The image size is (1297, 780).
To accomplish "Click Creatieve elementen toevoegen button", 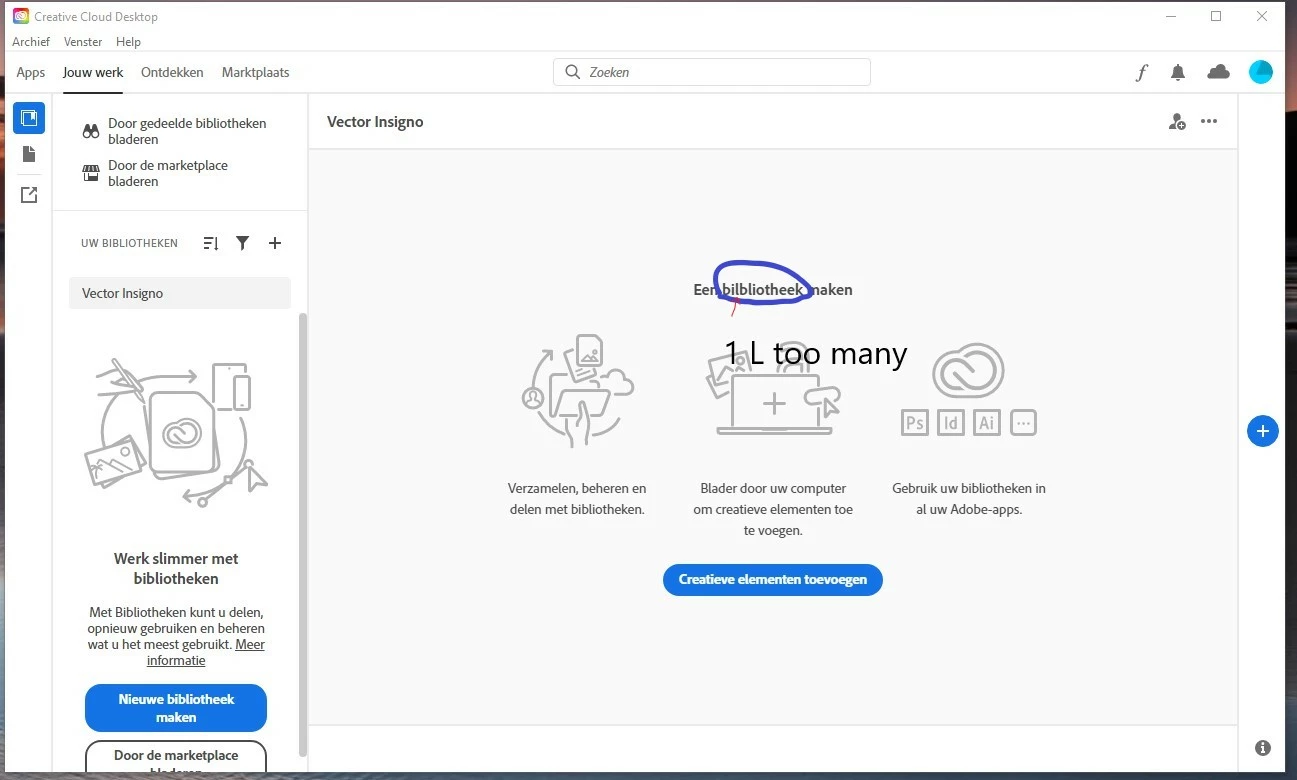I will pos(773,580).
